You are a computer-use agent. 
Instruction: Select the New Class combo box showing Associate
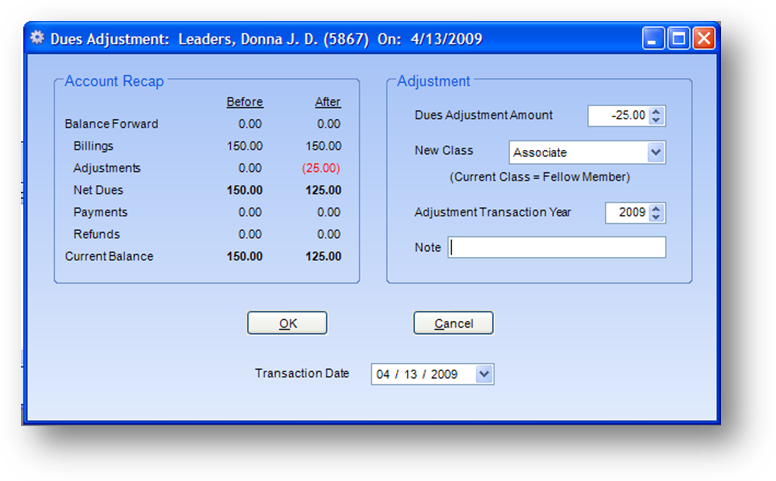click(x=587, y=152)
